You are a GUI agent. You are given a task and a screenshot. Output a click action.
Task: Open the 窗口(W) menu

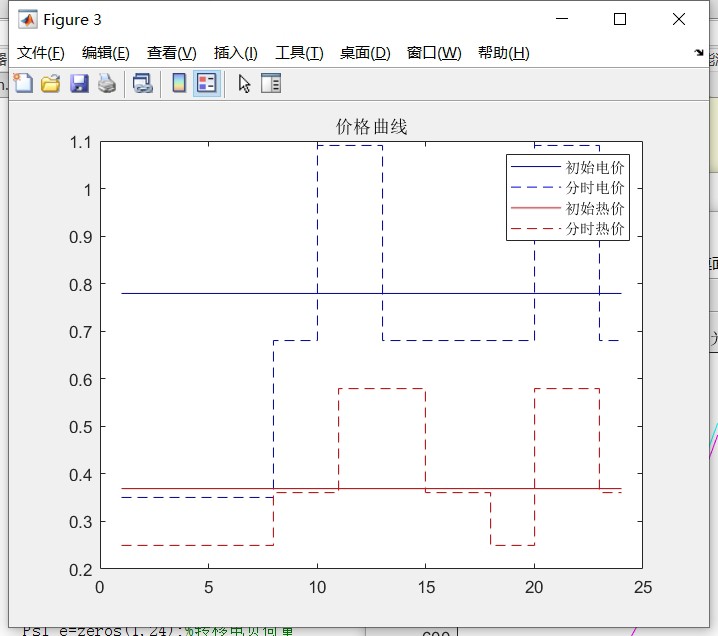pos(434,53)
